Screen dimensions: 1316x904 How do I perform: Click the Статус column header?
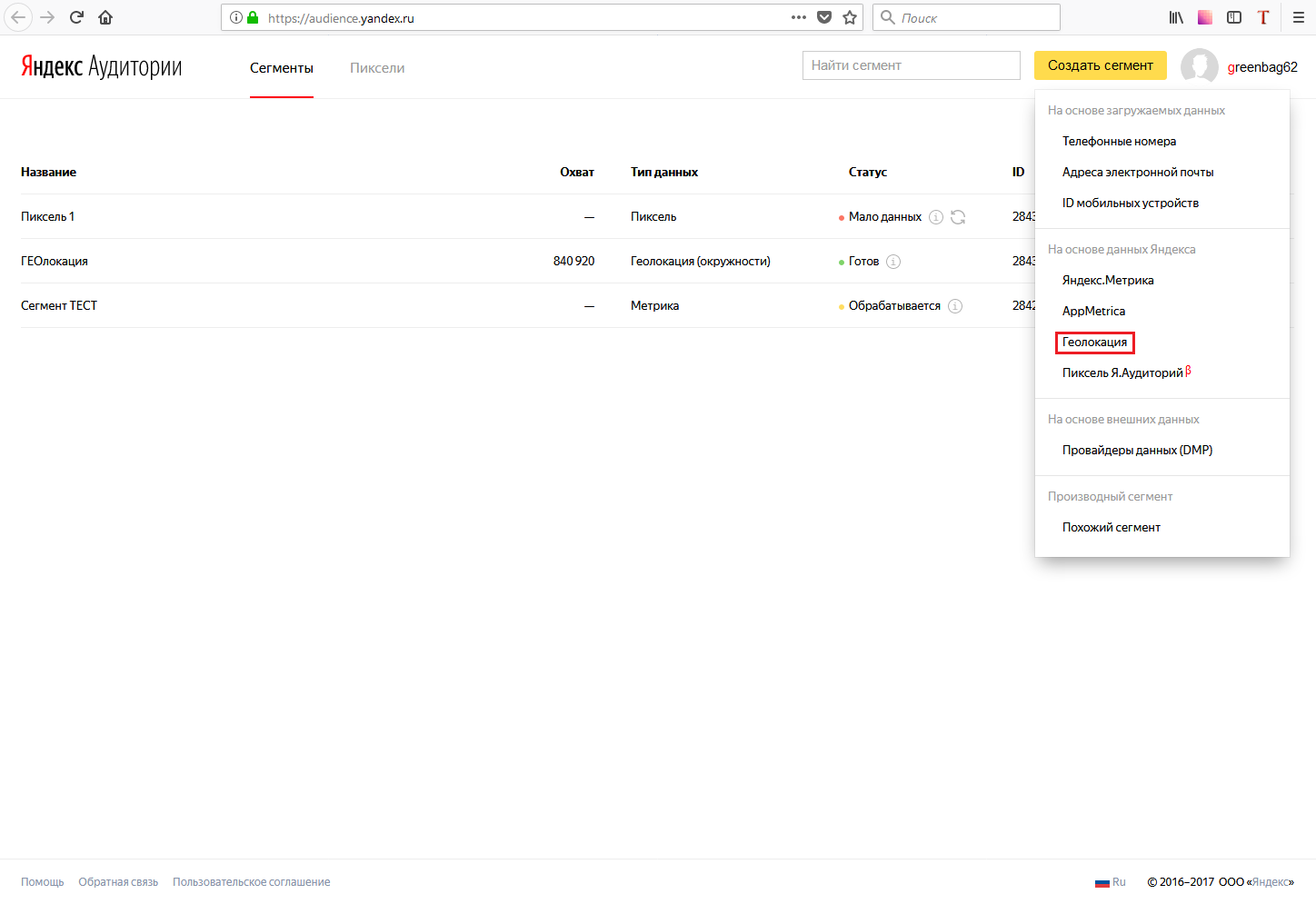coord(868,172)
